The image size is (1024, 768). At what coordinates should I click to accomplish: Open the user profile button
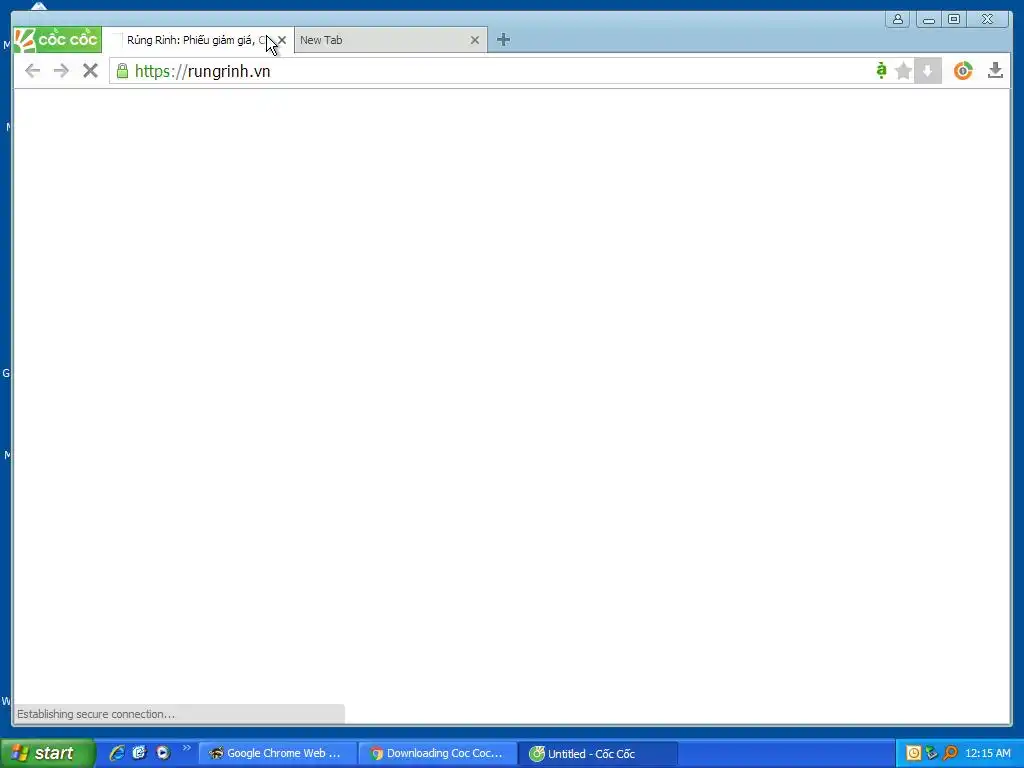point(898,19)
